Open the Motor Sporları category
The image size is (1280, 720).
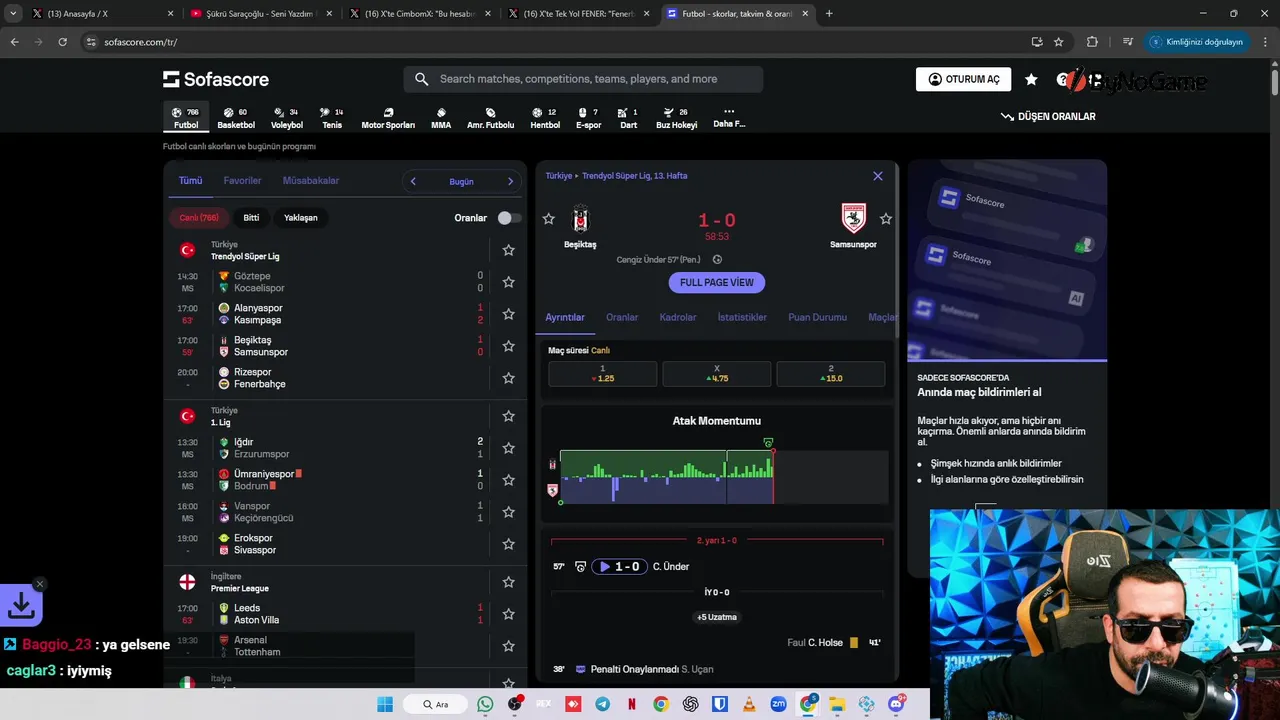pyautogui.click(x=388, y=118)
